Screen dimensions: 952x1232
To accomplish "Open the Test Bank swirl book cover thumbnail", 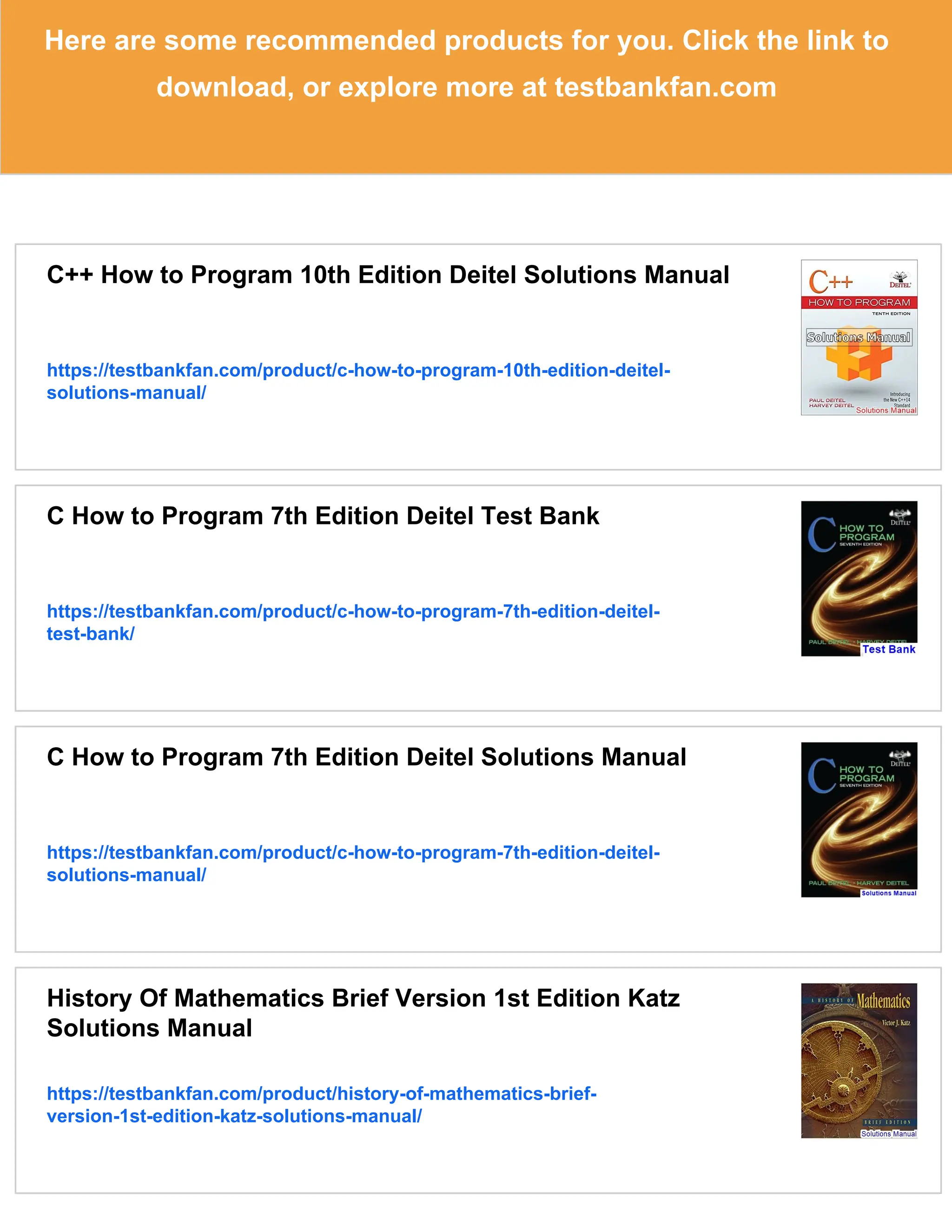I will point(859,578).
